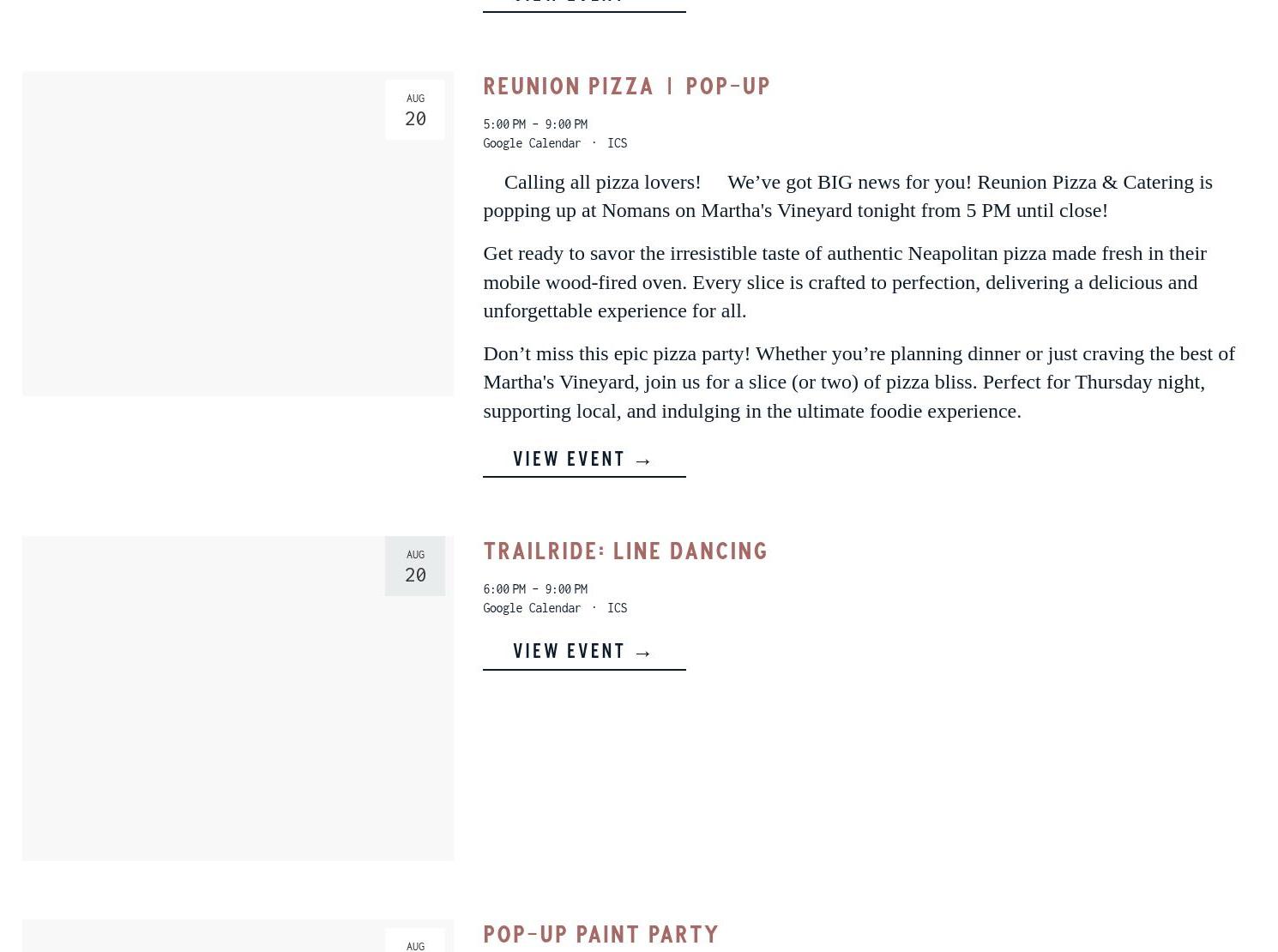Click the 5:00 PM – 9:00 PM event time
This screenshot has width=1278, height=952.
[535, 124]
